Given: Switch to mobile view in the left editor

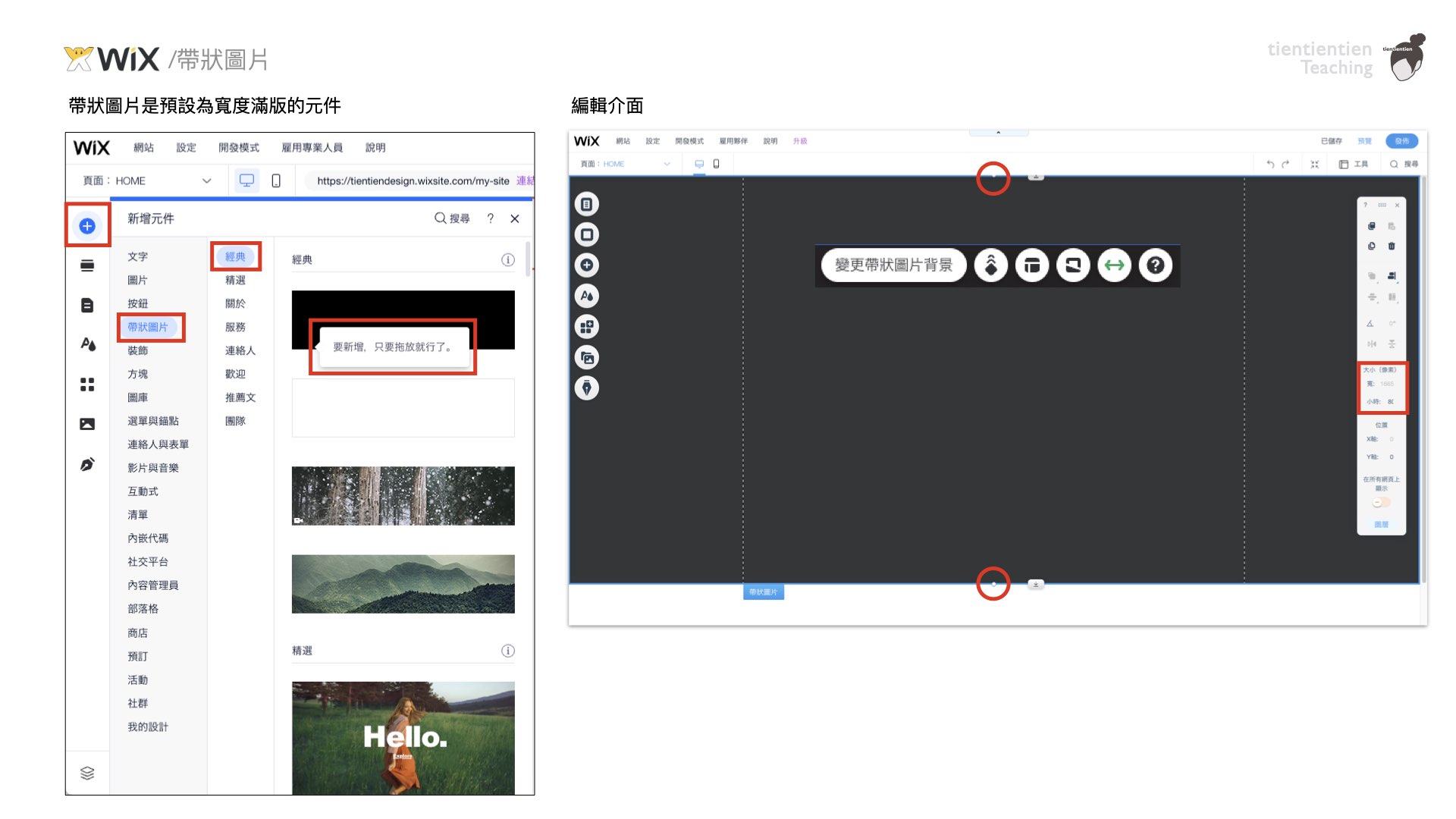Looking at the screenshot, I should pyautogui.click(x=276, y=180).
